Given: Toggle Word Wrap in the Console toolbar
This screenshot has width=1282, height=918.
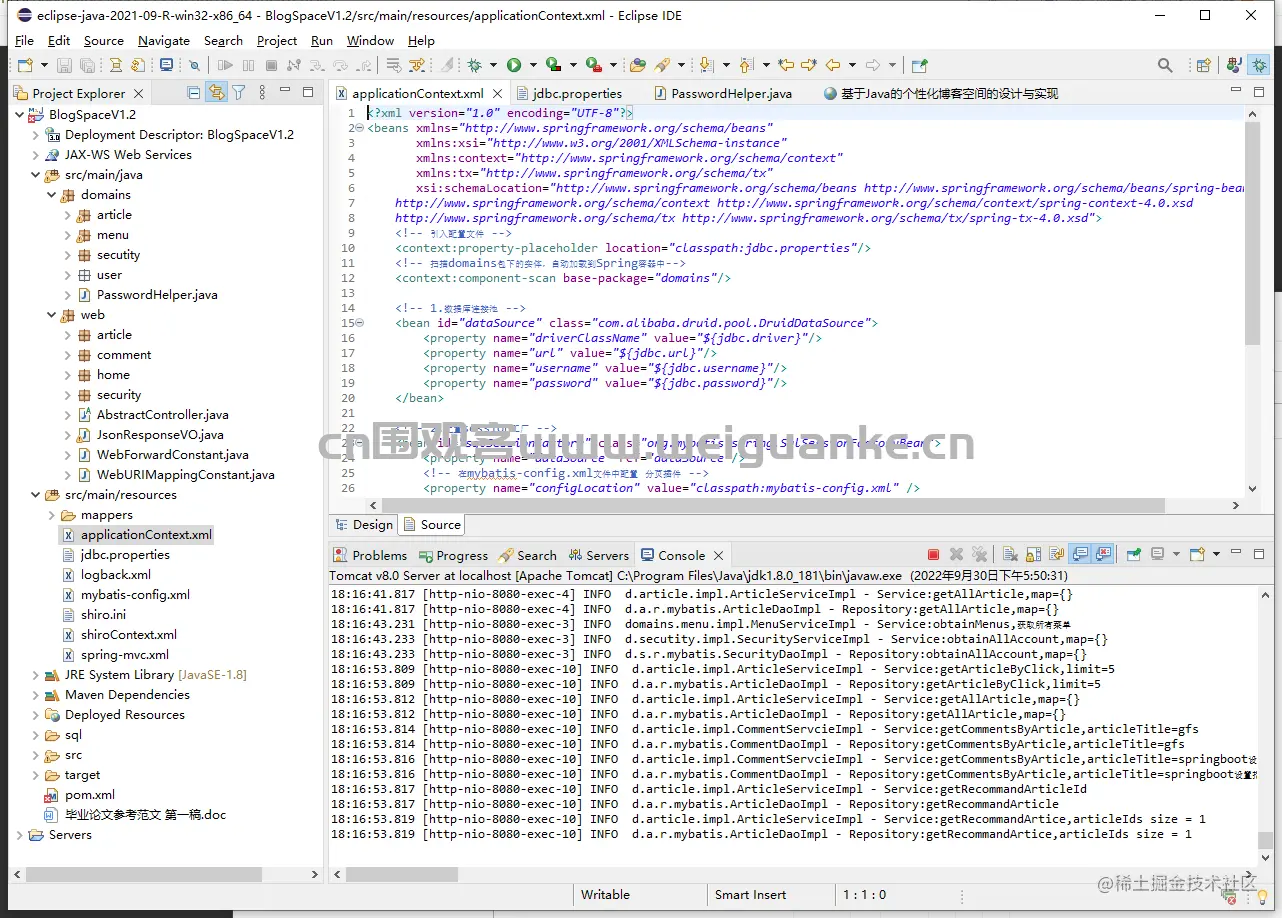Looking at the screenshot, I should [x=1055, y=555].
